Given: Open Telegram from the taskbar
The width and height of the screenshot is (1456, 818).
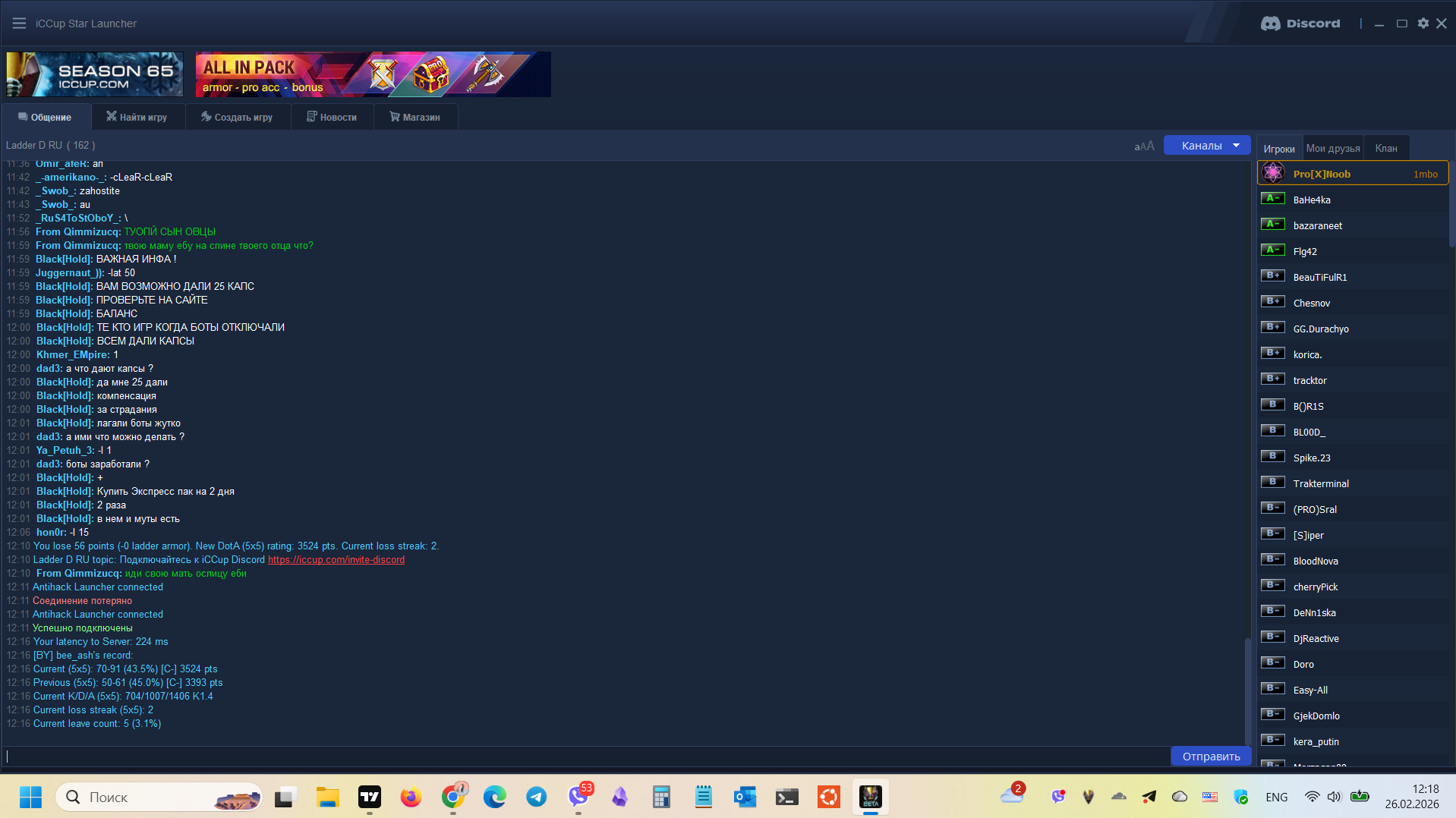Looking at the screenshot, I should [537, 797].
